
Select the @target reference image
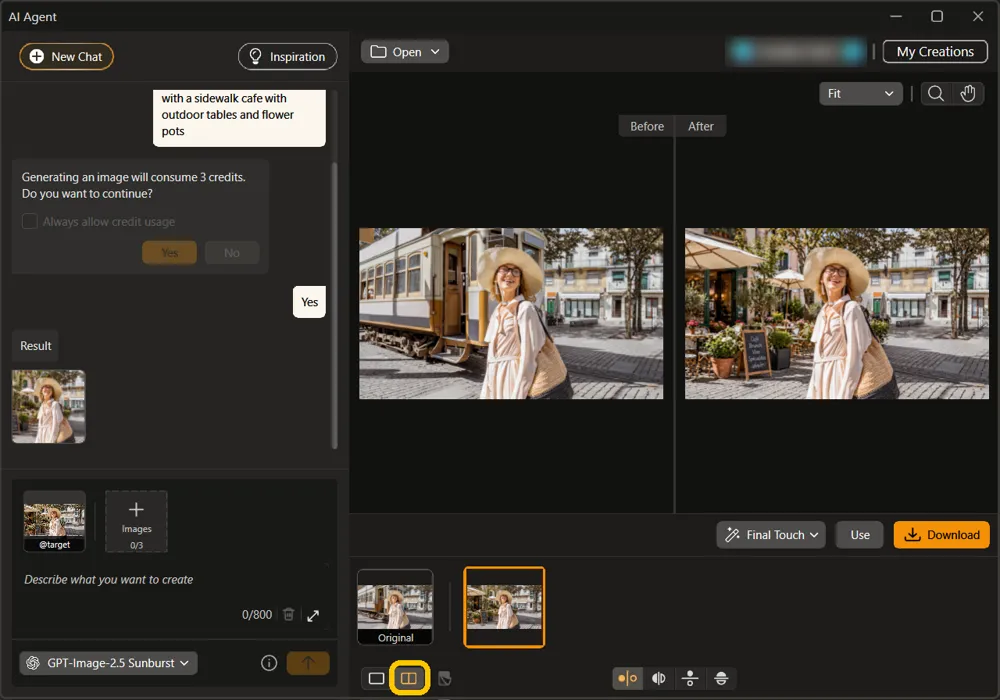tap(54, 521)
